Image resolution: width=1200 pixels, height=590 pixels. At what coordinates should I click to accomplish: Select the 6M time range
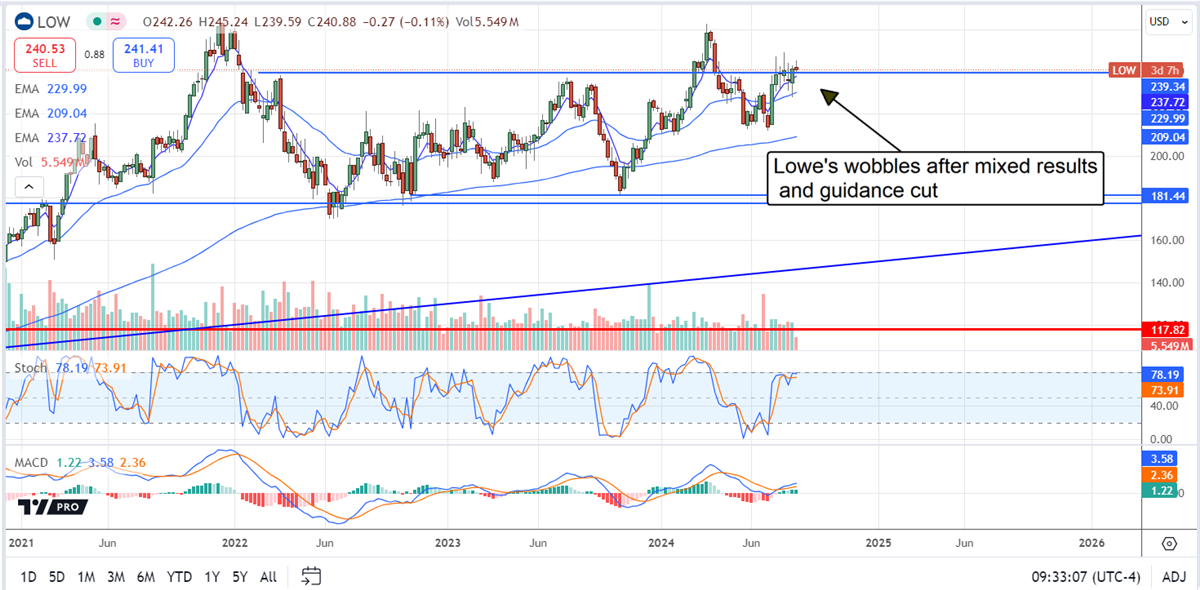(146, 576)
